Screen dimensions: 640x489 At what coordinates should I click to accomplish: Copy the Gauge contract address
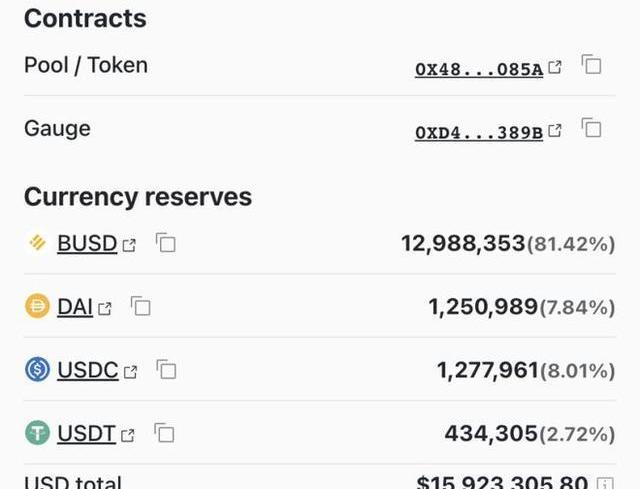click(592, 129)
